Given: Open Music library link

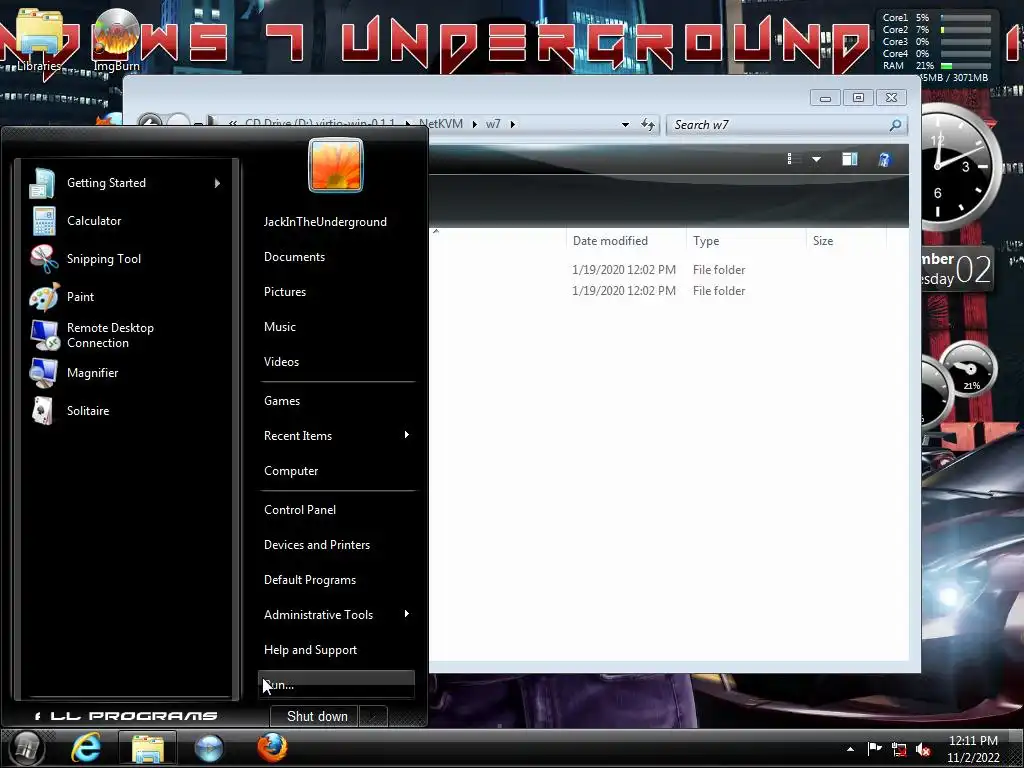Looking at the screenshot, I should pyautogui.click(x=280, y=327).
